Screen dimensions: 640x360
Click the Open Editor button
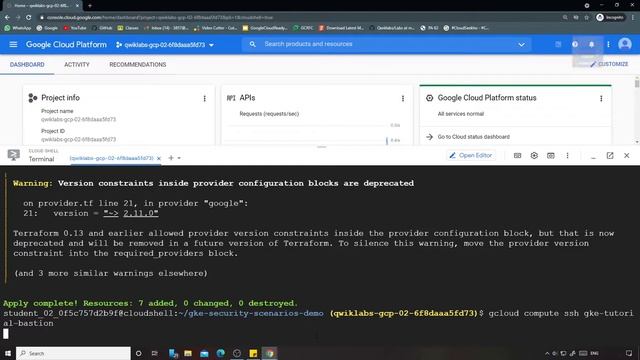tap(471, 156)
